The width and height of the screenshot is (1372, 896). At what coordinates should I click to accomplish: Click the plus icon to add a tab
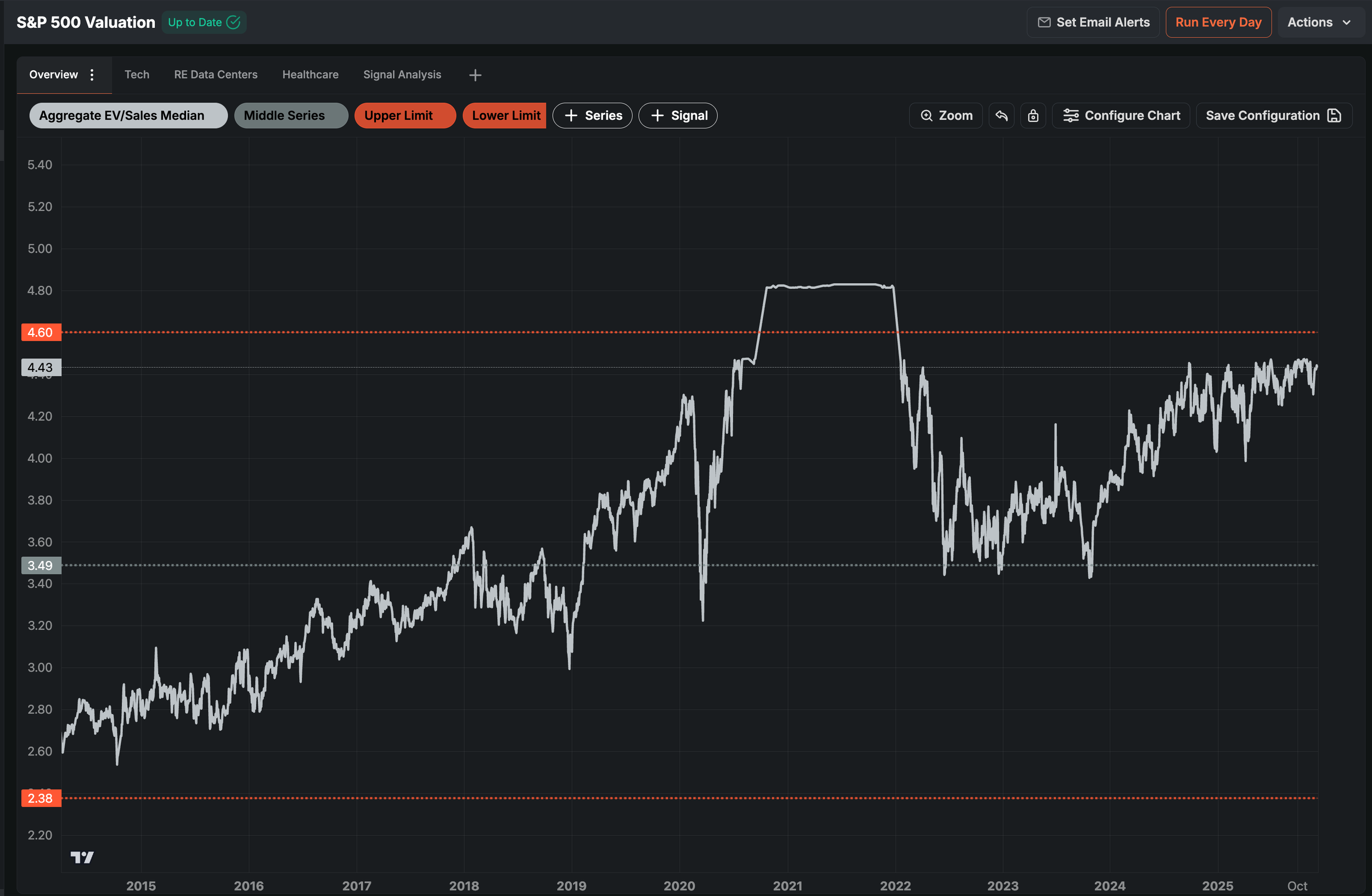coord(475,75)
